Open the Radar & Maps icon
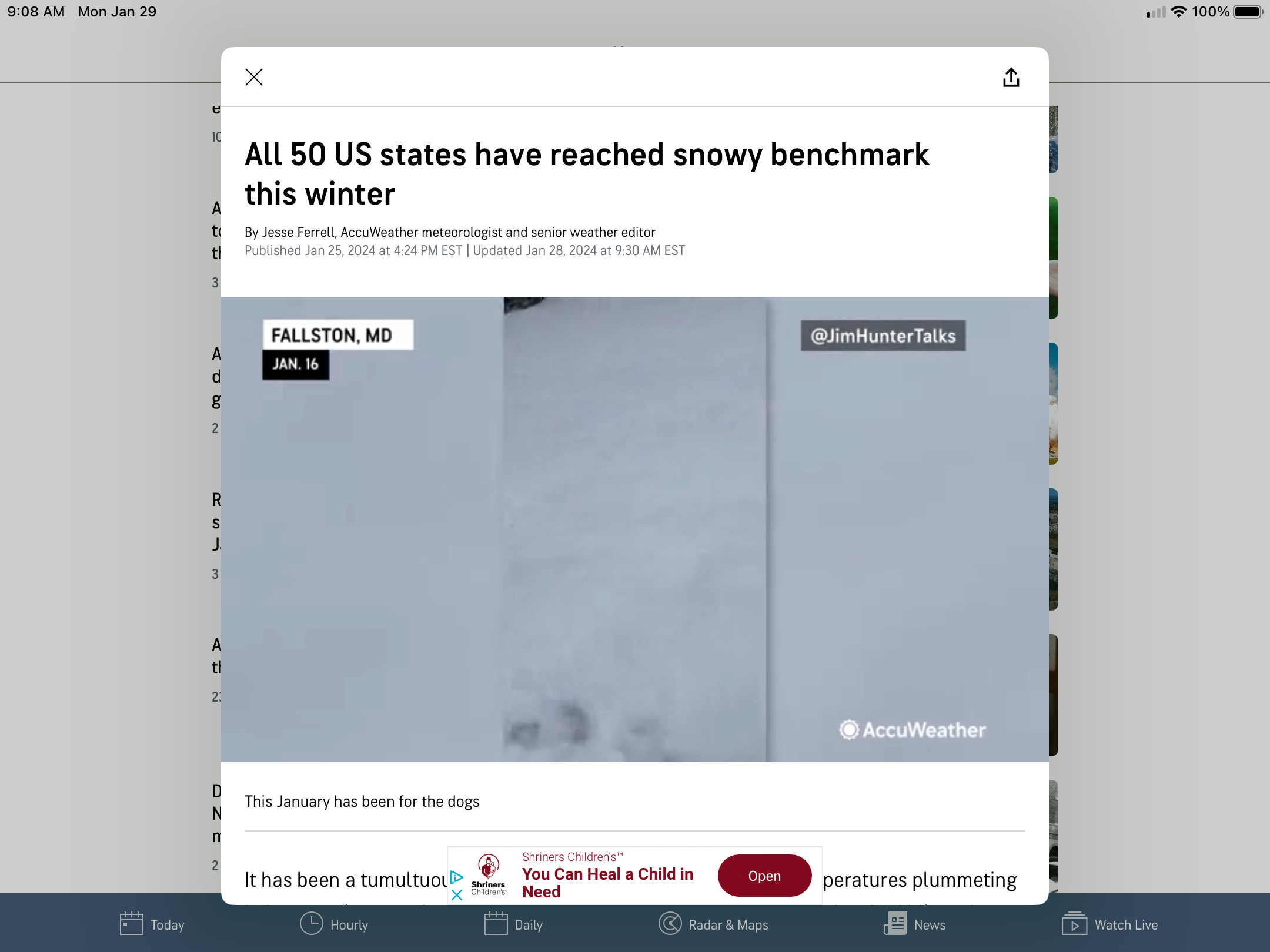The image size is (1270, 952). [670, 923]
